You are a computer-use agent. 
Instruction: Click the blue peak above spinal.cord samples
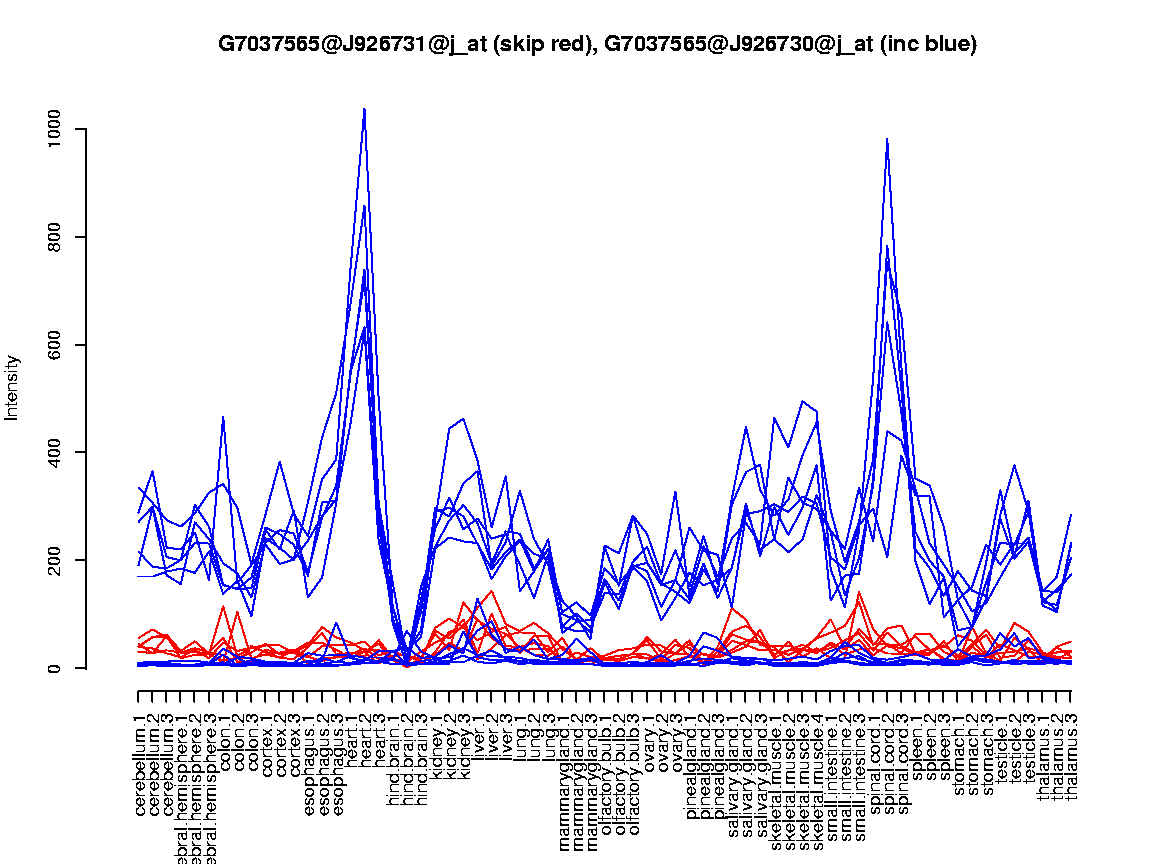pyautogui.click(x=887, y=141)
